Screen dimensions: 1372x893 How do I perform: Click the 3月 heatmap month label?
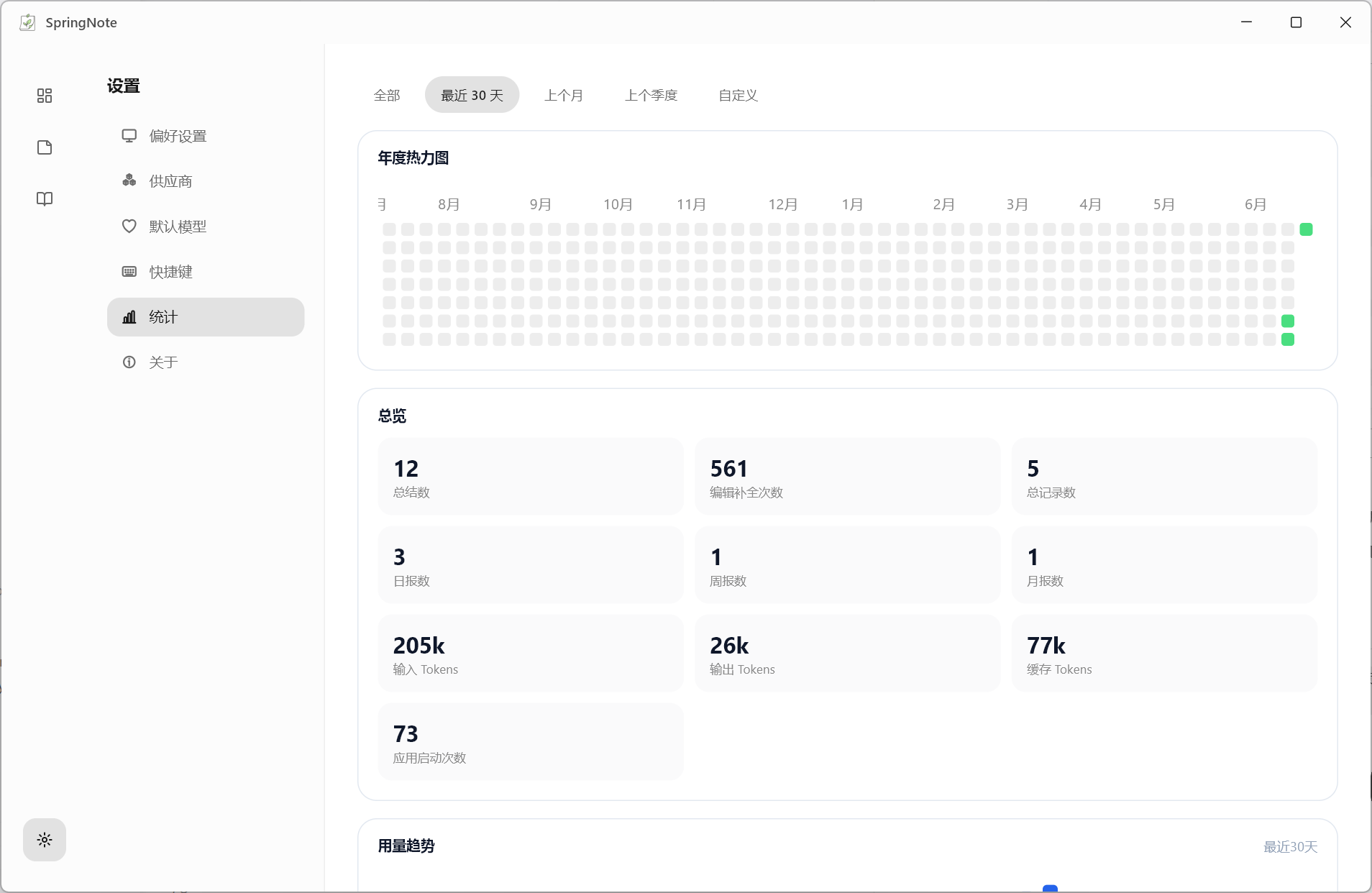click(x=1017, y=204)
